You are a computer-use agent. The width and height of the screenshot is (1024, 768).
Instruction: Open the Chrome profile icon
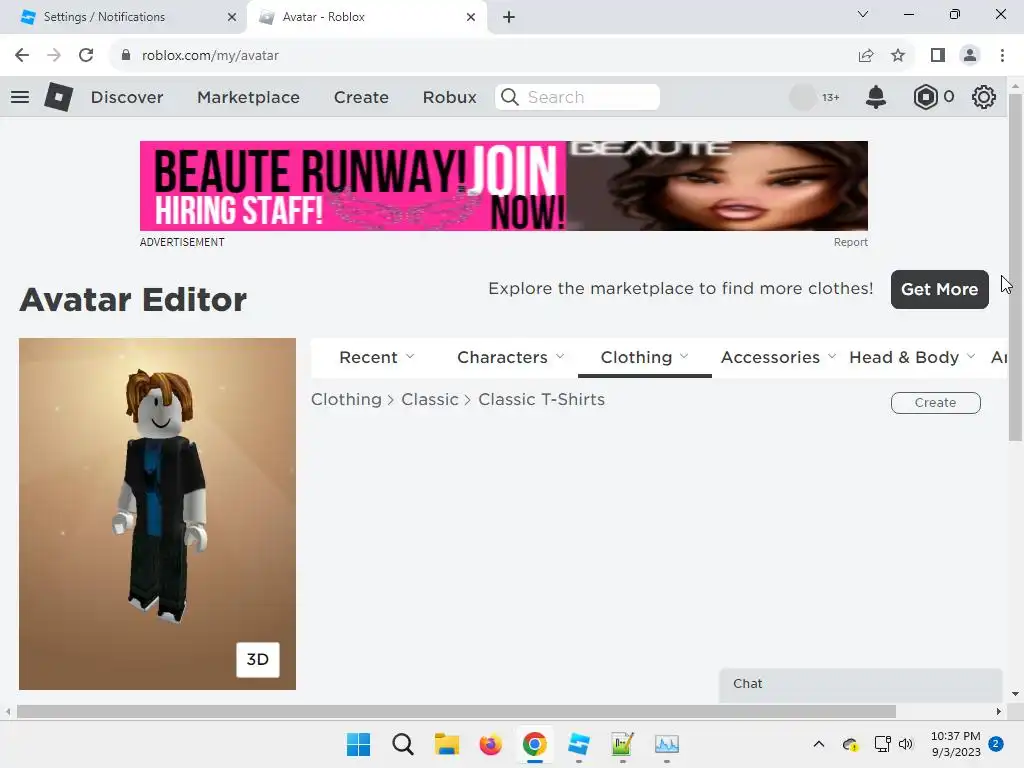(x=970, y=56)
